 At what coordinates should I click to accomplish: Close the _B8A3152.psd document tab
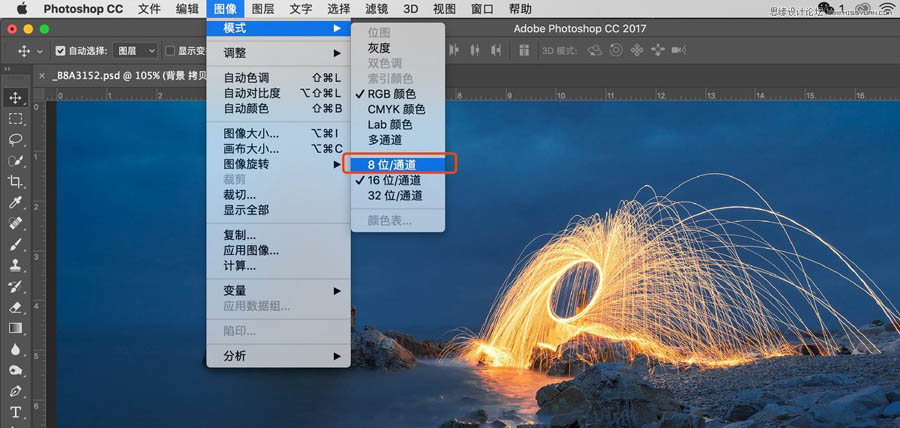42,75
